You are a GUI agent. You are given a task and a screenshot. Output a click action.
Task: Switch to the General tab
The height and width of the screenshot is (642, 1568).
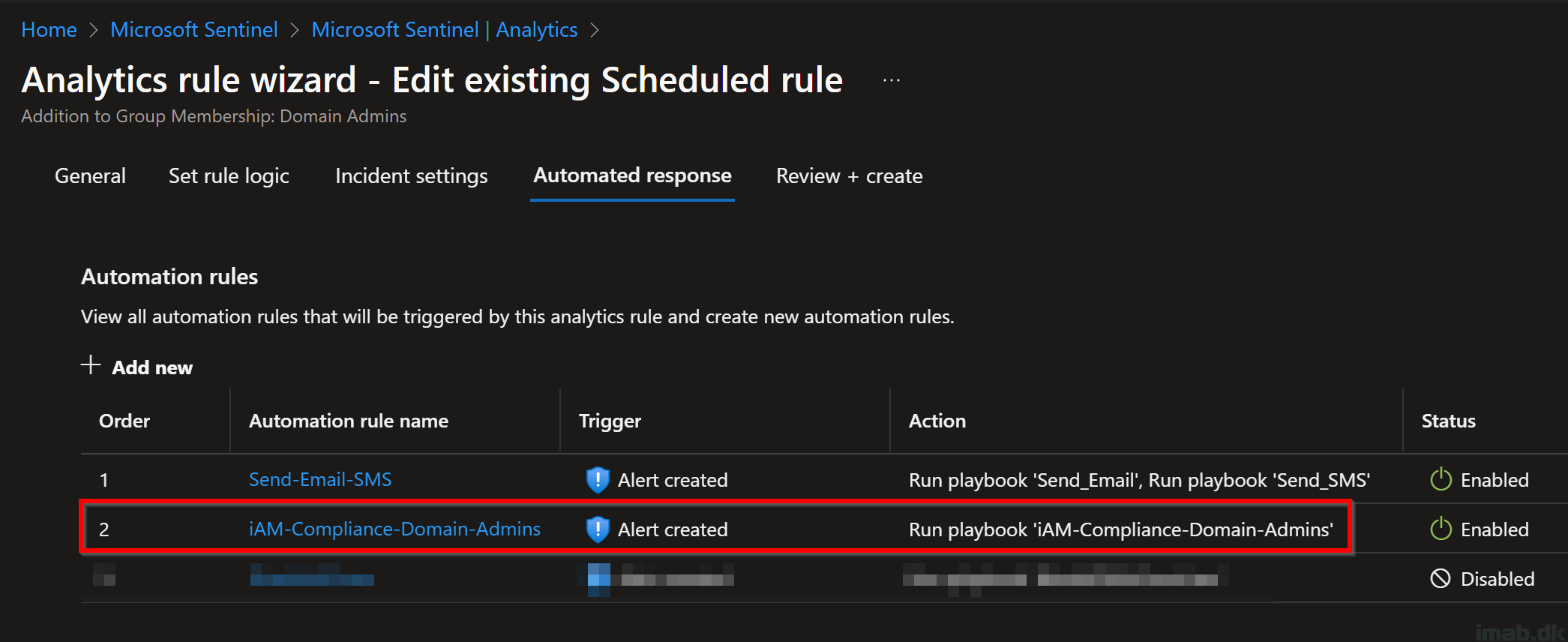[x=90, y=175]
